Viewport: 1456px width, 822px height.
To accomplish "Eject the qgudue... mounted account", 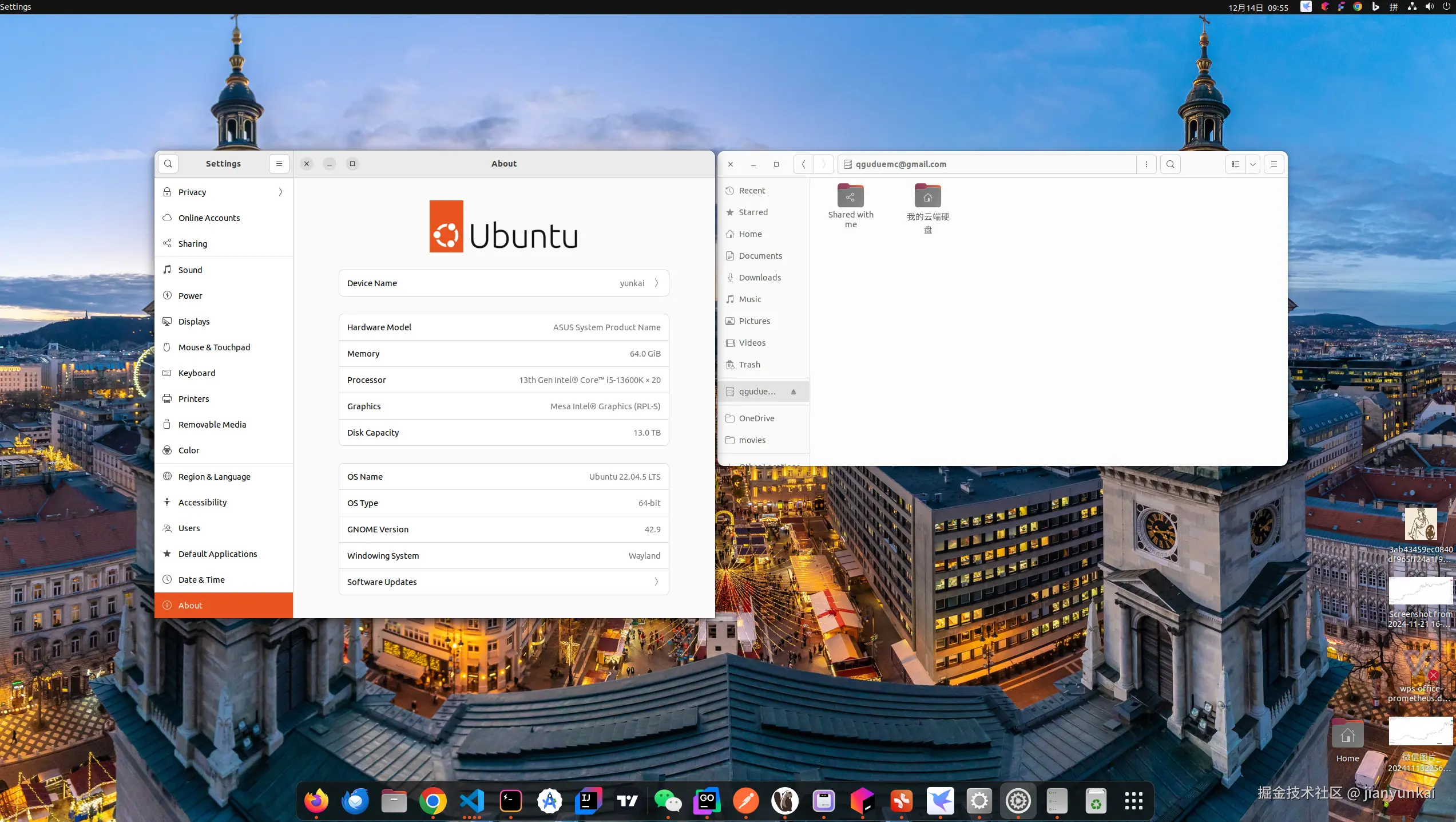I will pos(794,392).
